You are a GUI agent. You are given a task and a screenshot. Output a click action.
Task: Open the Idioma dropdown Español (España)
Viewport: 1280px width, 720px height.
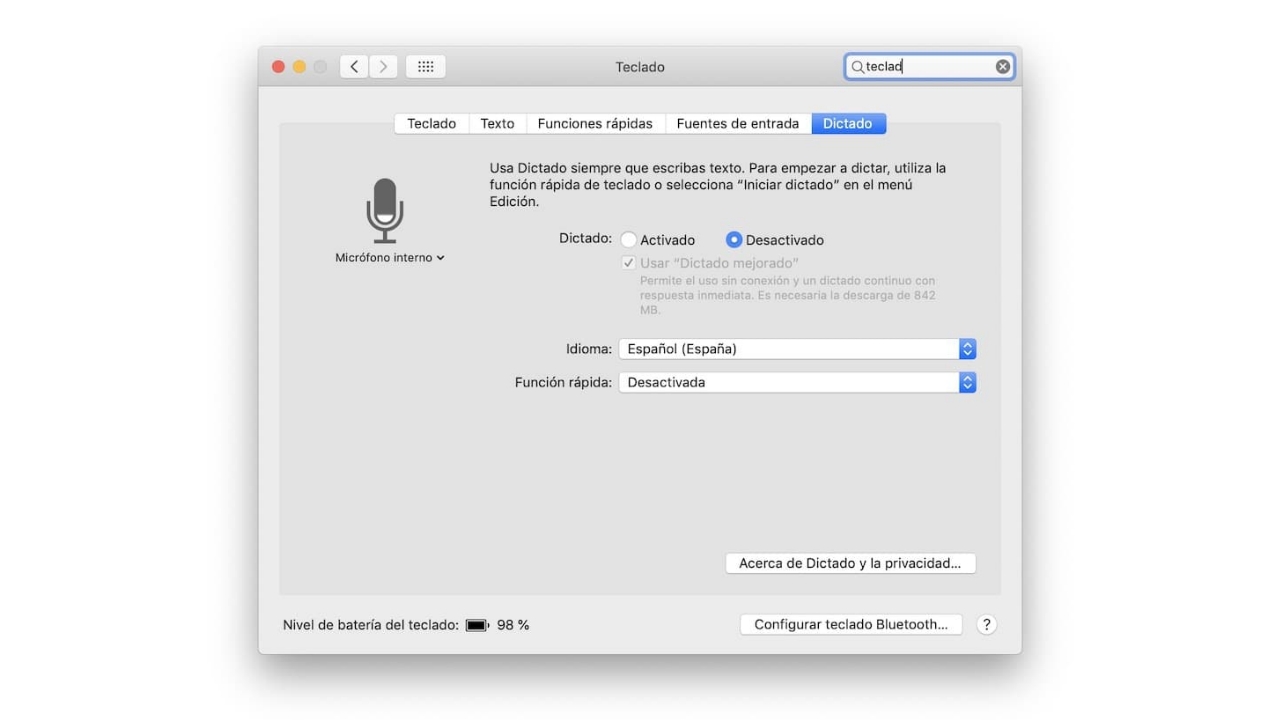pos(797,349)
